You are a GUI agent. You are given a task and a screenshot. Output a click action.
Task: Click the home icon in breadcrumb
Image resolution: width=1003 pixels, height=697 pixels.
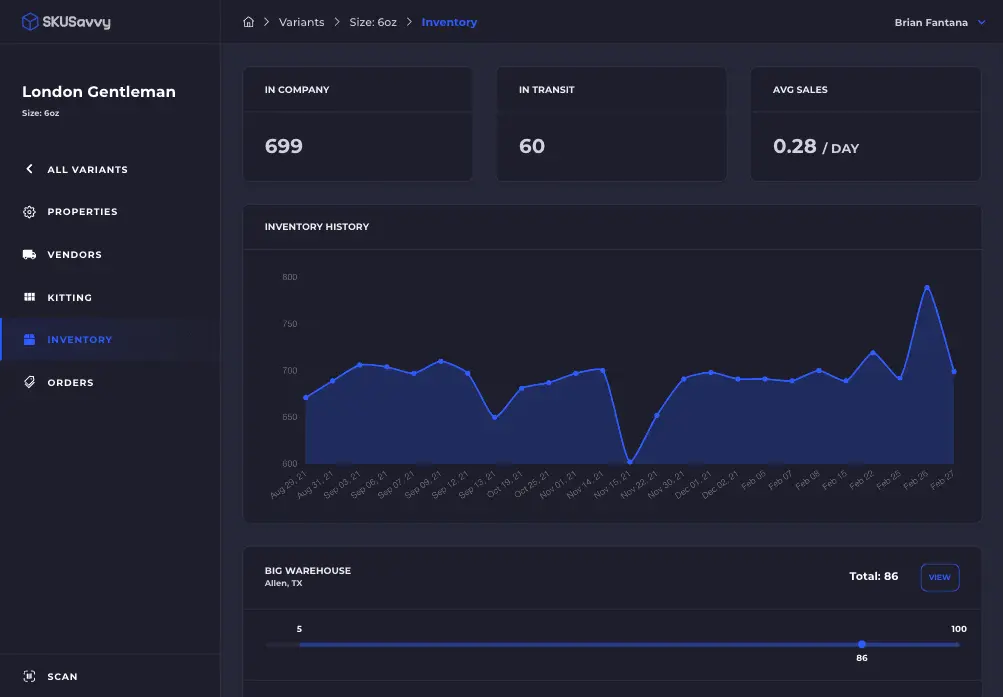pyautogui.click(x=248, y=22)
